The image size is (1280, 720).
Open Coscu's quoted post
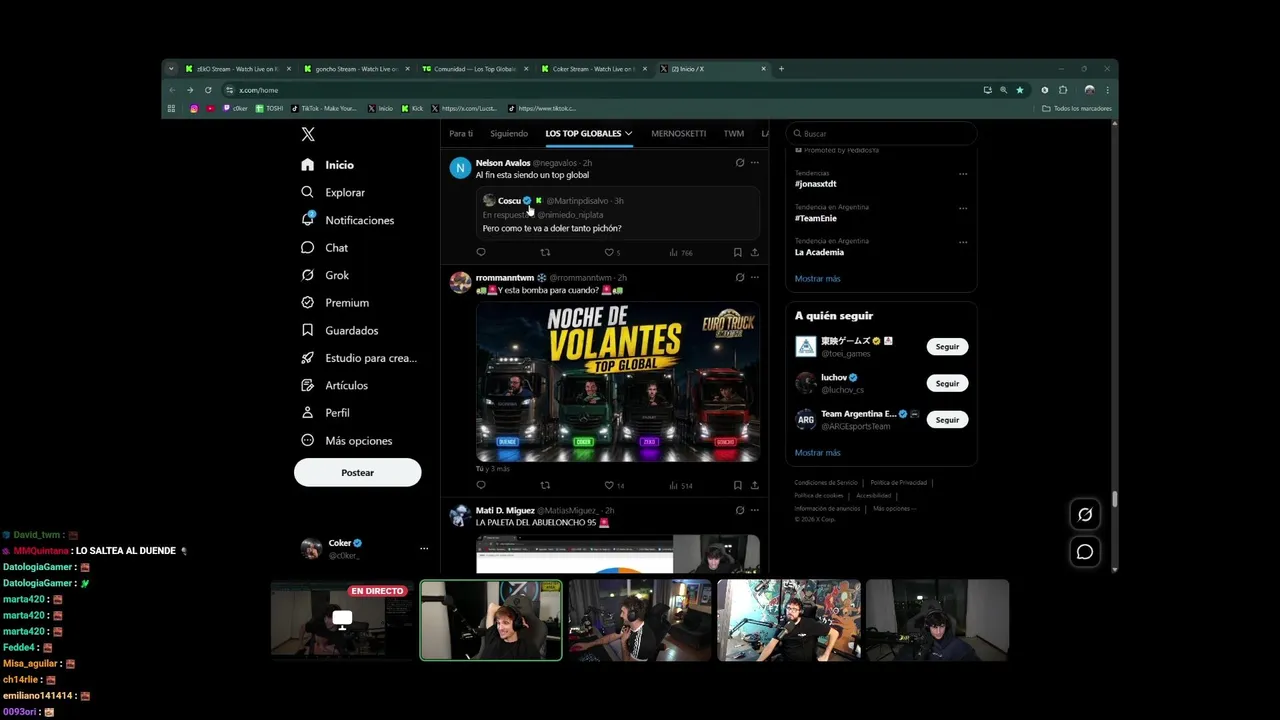click(617, 214)
